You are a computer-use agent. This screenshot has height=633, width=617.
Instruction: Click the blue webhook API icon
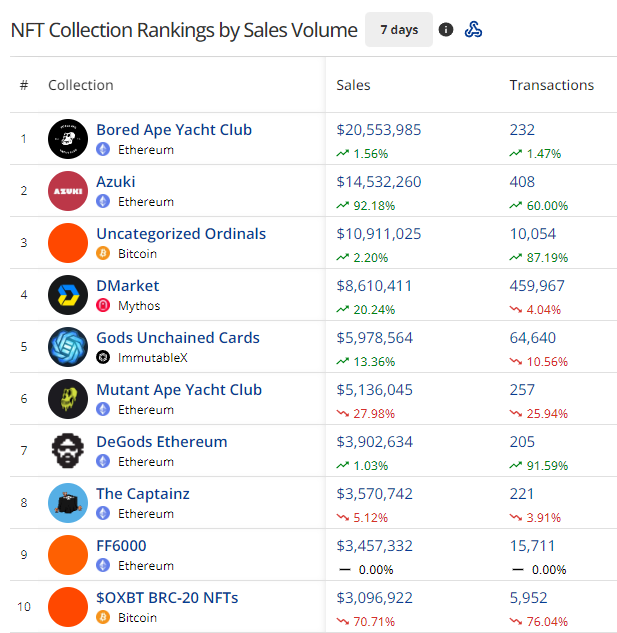(474, 30)
